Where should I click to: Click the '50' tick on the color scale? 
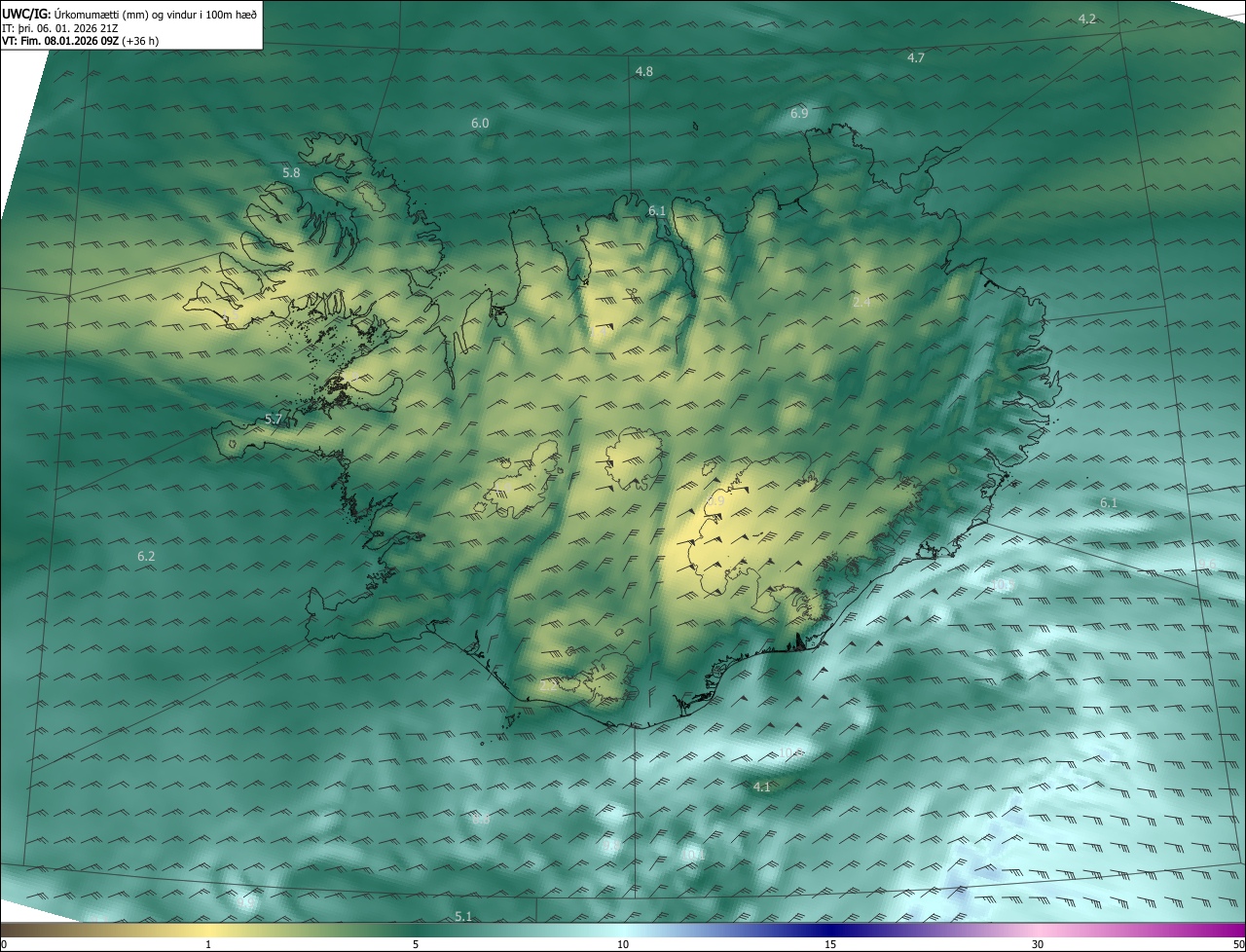click(x=1238, y=944)
